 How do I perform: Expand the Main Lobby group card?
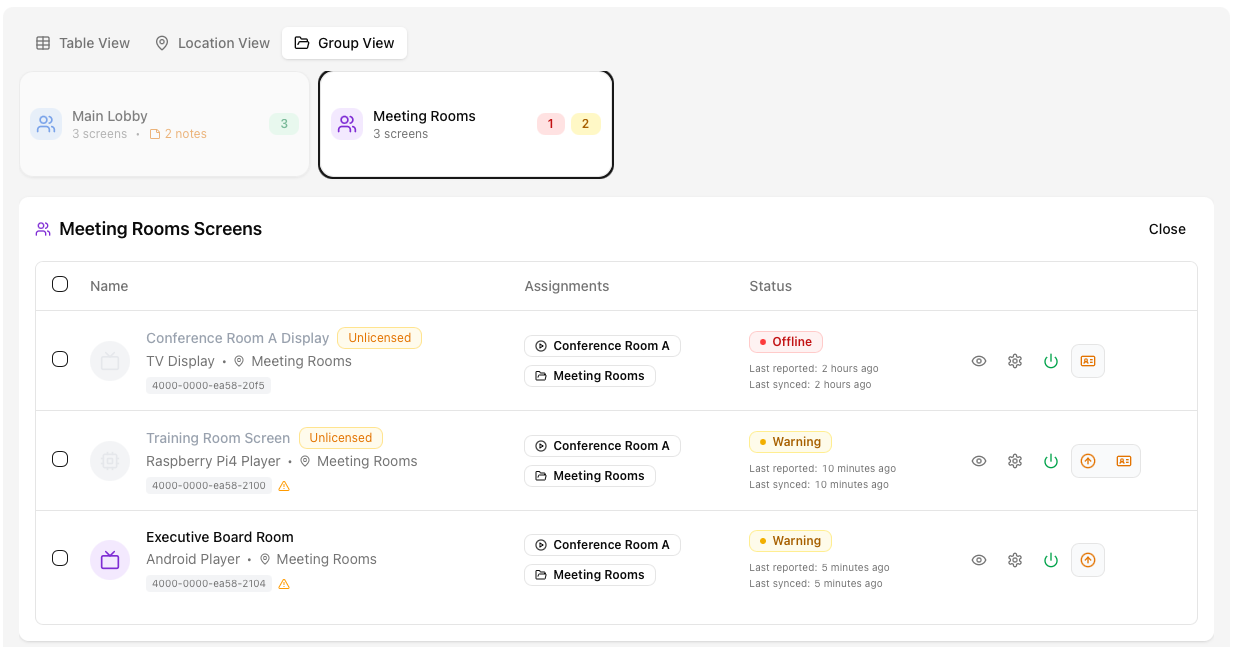(x=164, y=124)
